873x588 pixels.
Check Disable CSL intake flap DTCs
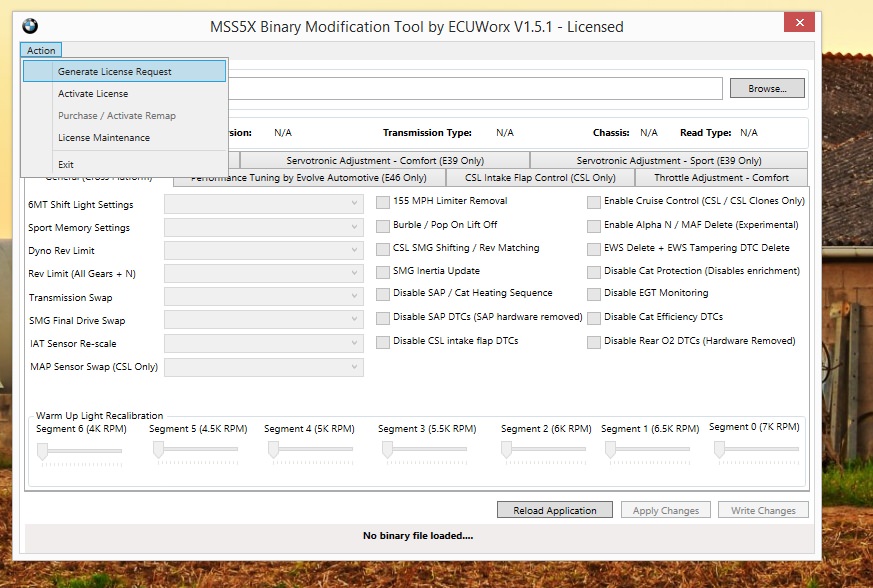(382, 342)
